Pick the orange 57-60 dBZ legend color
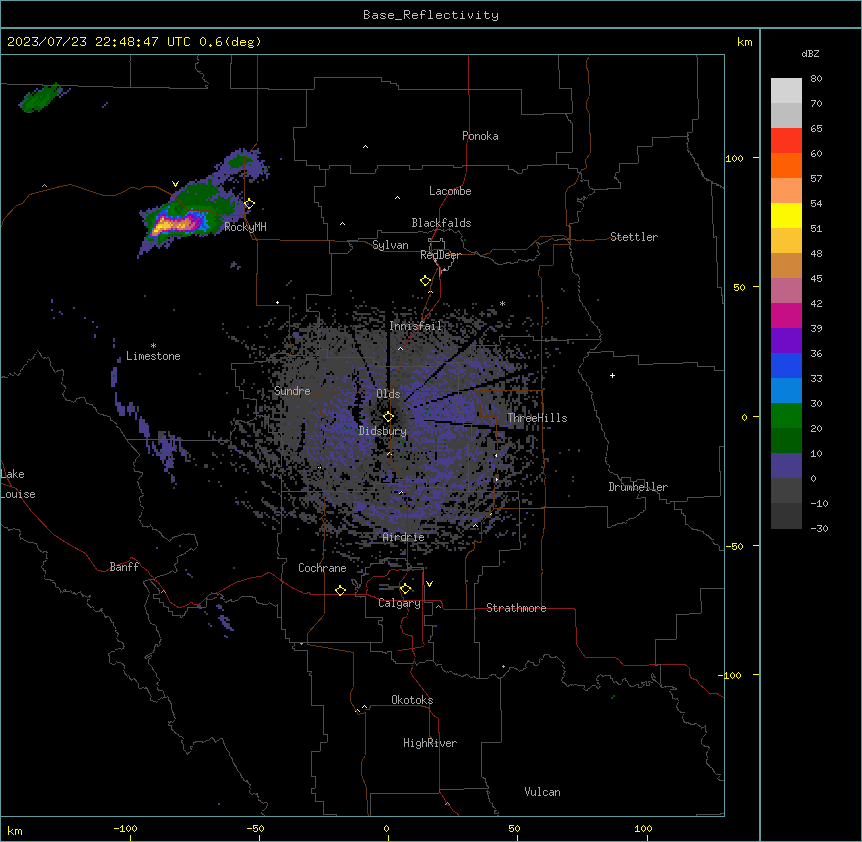The image size is (862, 842). tap(786, 165)
